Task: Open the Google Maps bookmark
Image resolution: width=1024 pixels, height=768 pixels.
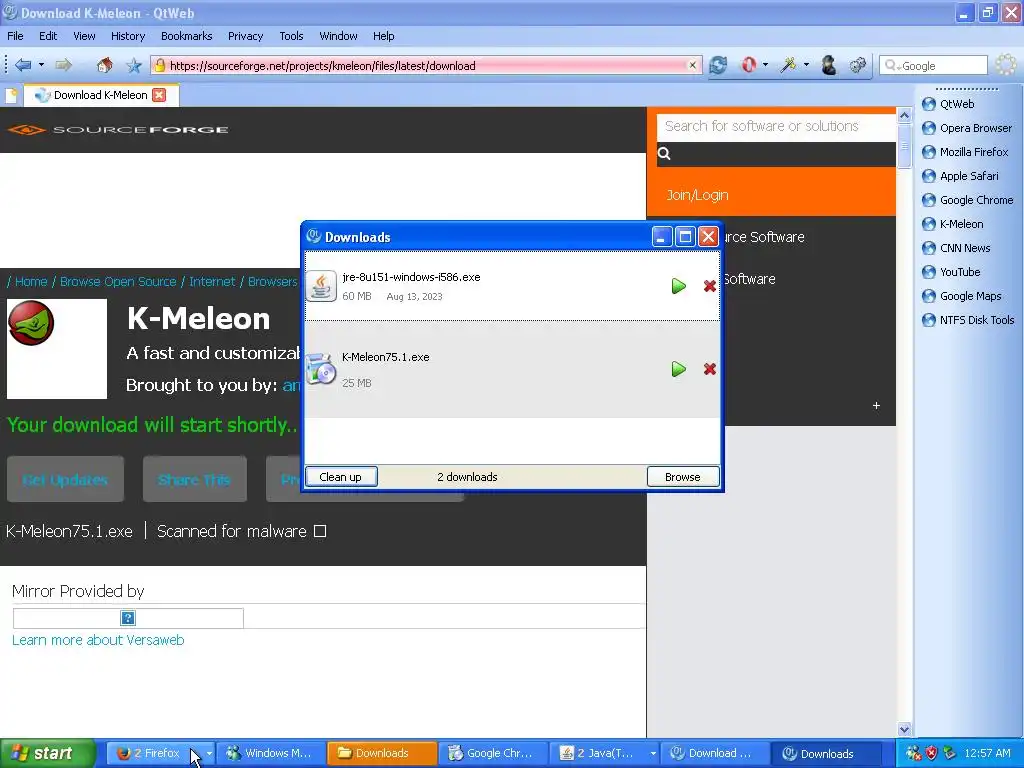Action: 962,296
